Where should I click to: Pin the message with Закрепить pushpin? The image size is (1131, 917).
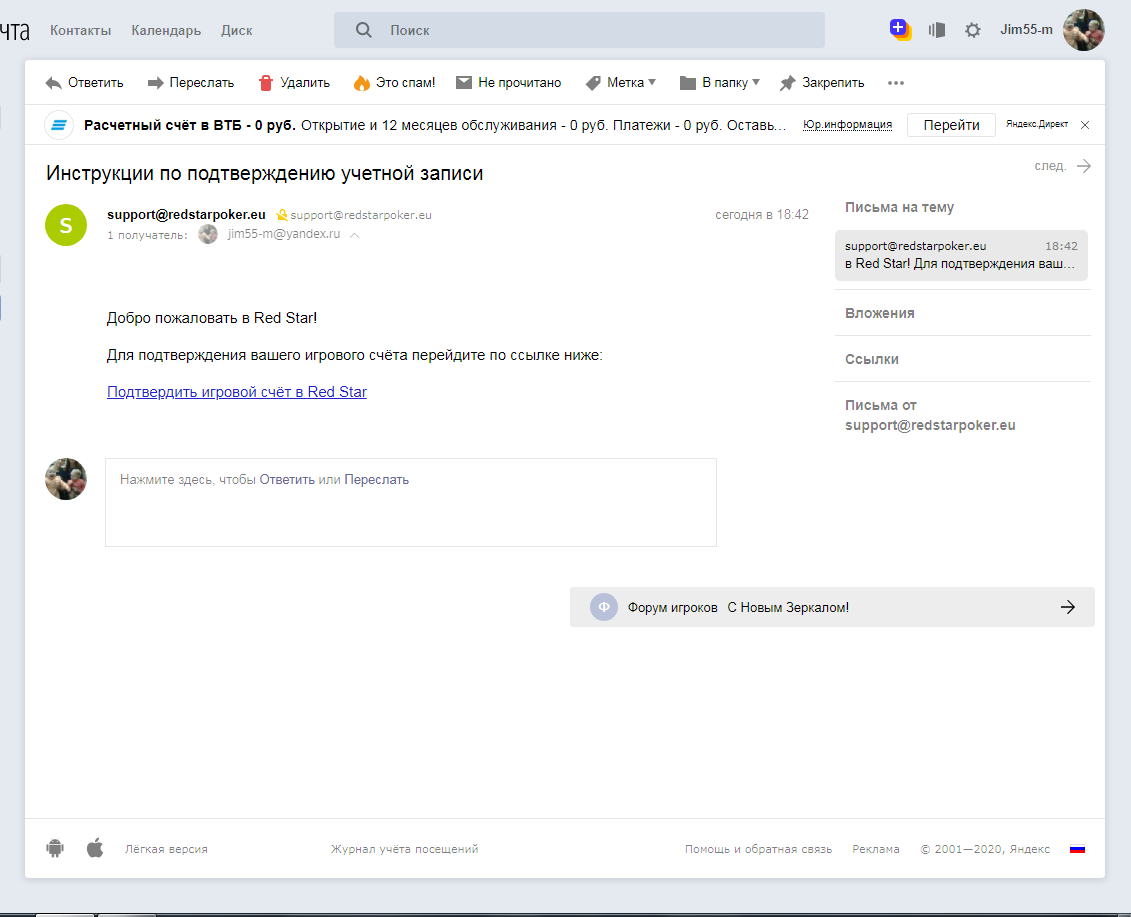[788, 83]
